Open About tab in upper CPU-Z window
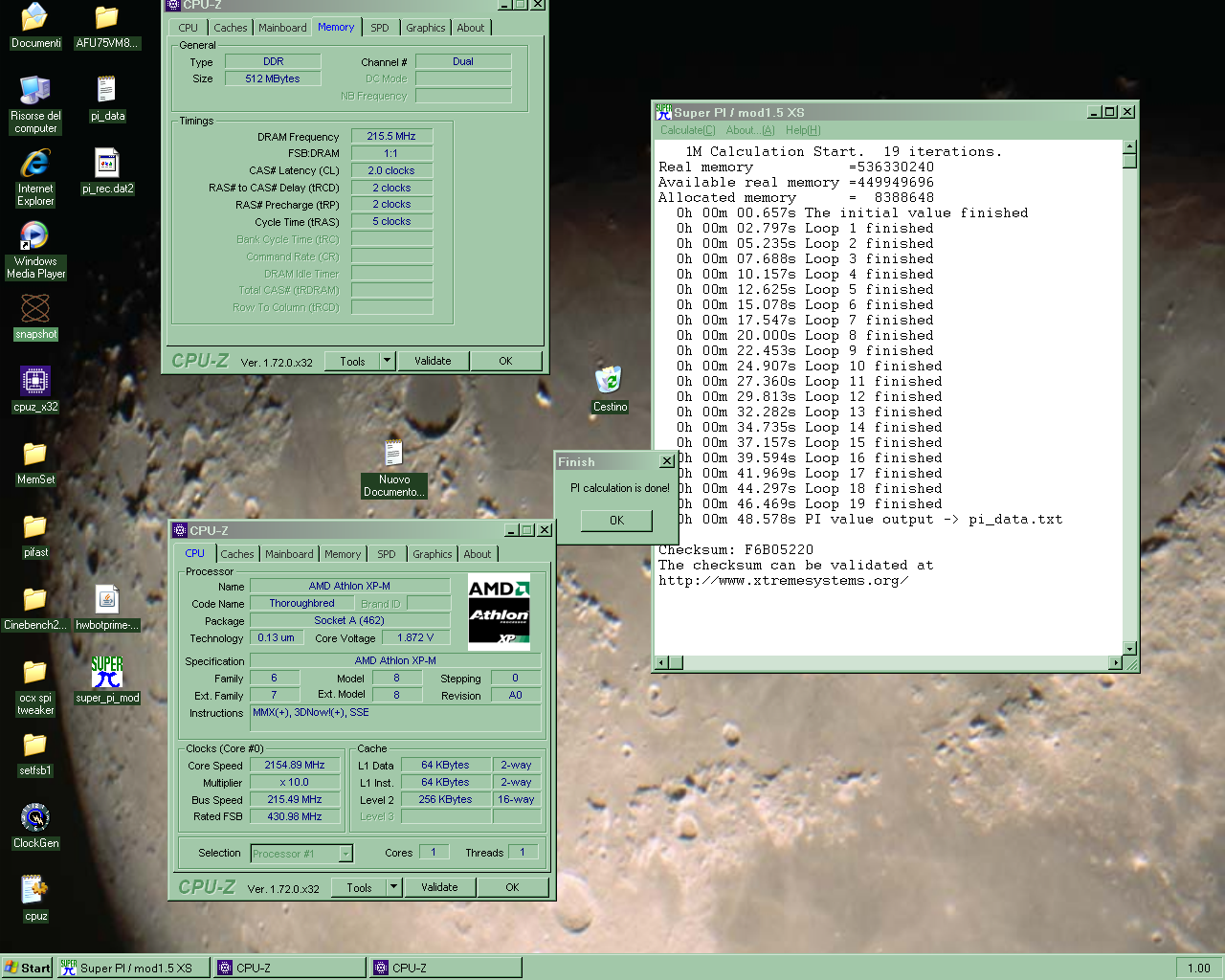Screen dimensions: 1225x980 pos(471,28)
